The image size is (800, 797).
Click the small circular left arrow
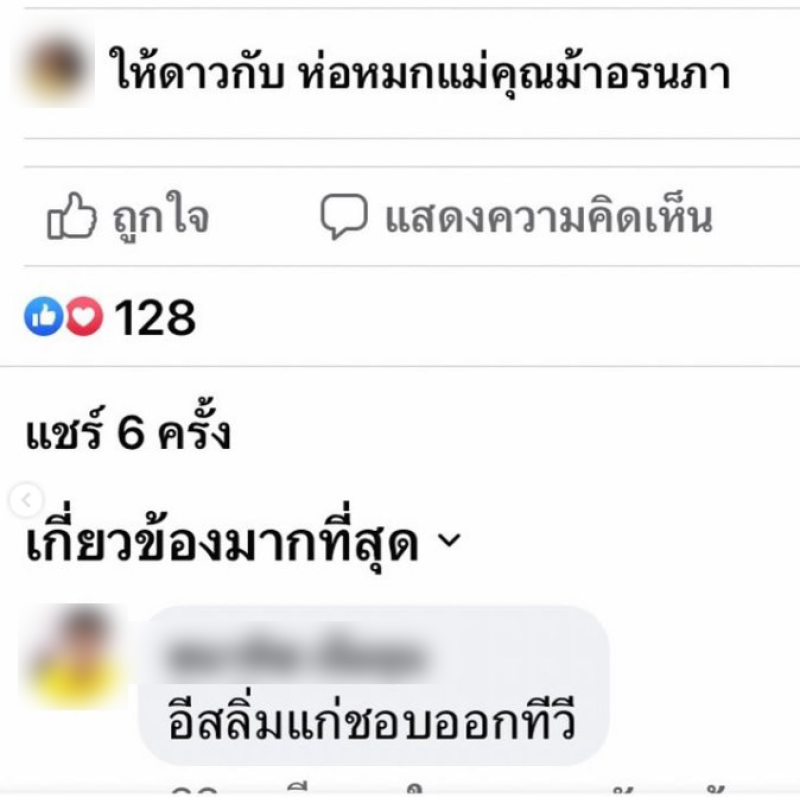pos(26,500)
